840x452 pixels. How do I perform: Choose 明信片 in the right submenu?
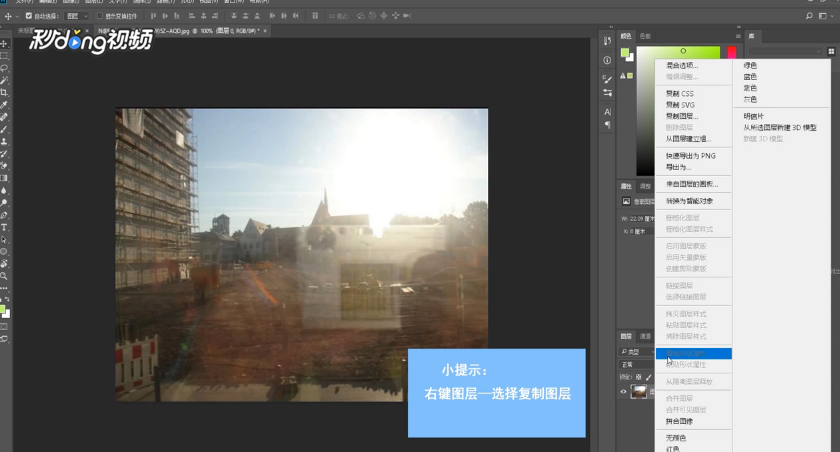(x=753, y=116)
